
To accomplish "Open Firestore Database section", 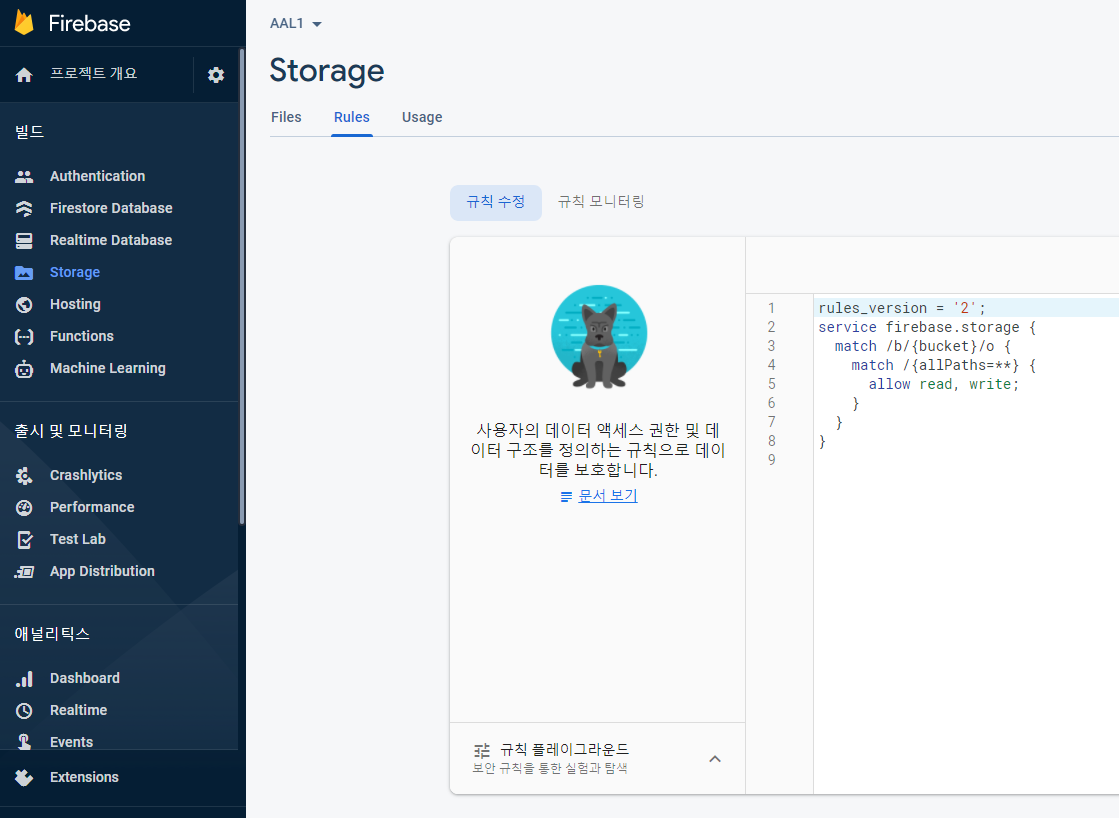I will (111, 208).
